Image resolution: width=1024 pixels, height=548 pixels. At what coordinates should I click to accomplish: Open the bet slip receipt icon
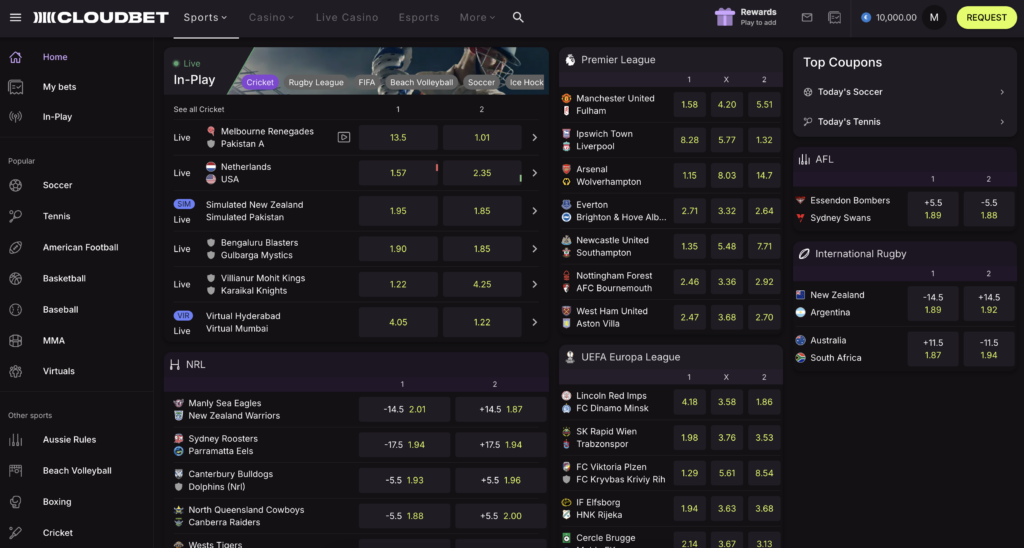pyautogui.click(x=834, y=17)
